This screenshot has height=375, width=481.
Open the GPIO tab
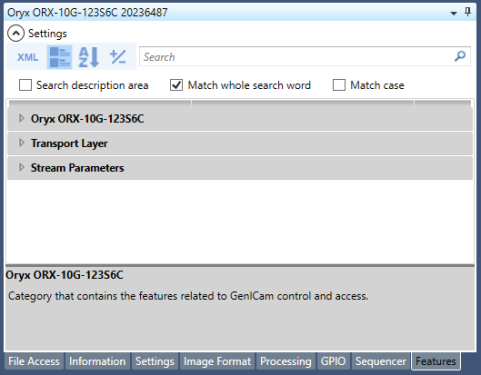tap(333, 361)
